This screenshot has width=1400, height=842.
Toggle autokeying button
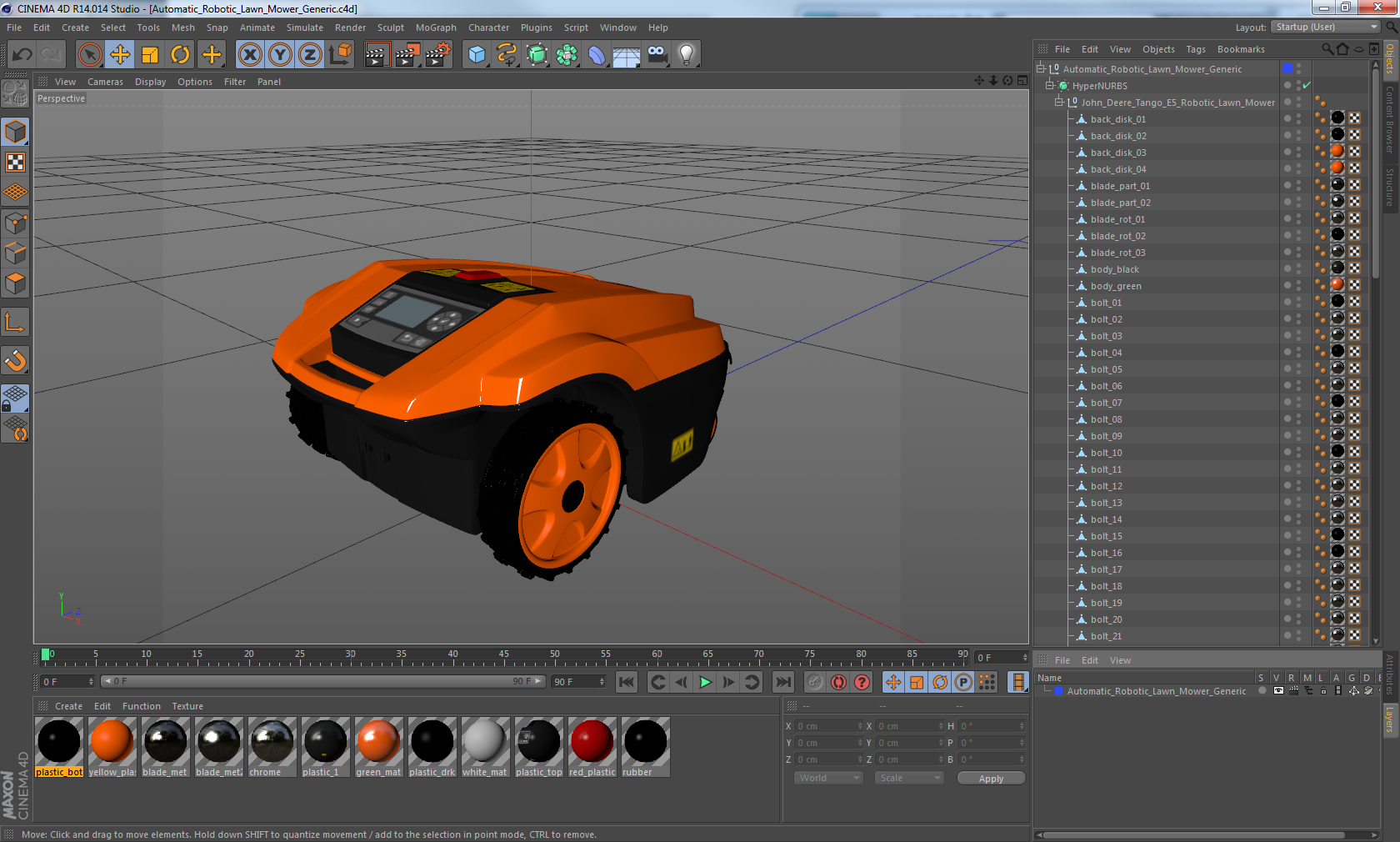pos(838,682)
